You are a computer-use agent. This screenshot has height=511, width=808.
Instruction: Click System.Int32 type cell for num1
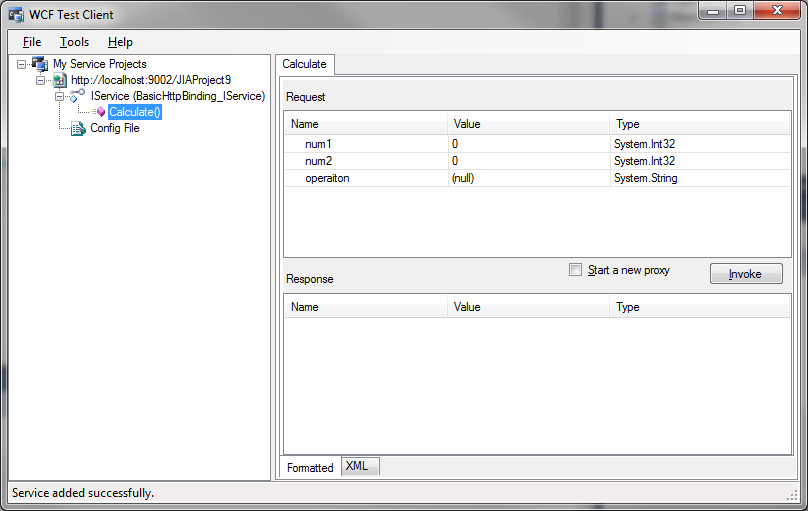point(700,144)
